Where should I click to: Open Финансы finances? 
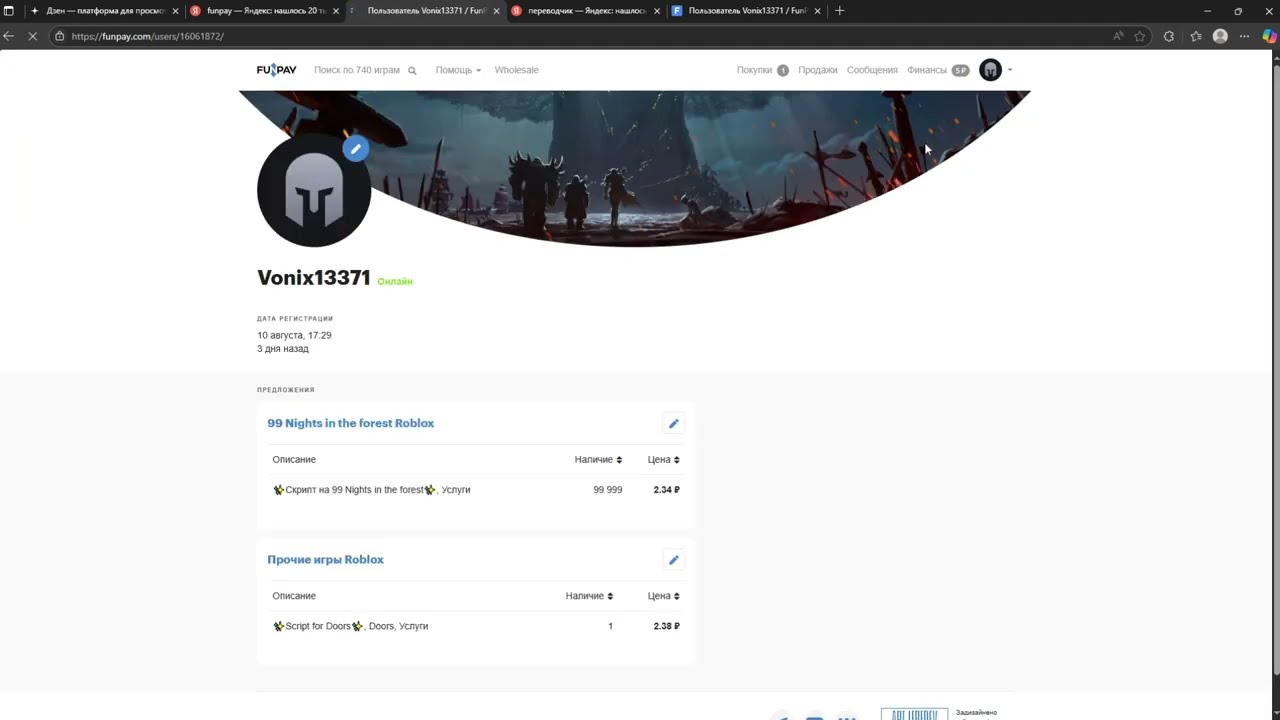[937, 70]
